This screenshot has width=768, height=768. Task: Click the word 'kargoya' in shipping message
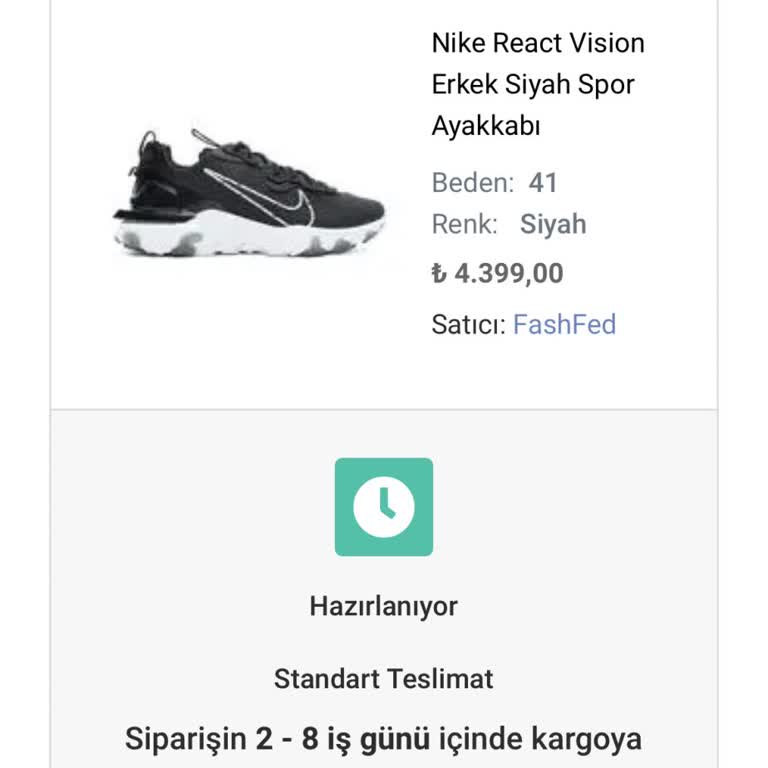point(585,740)
